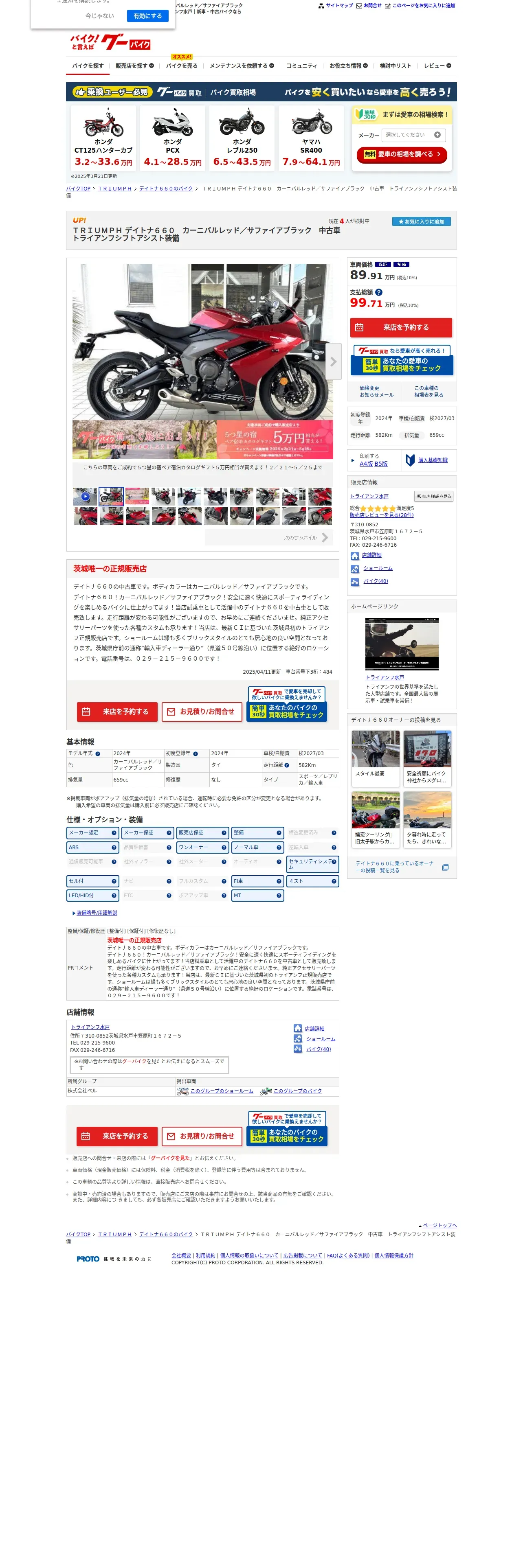Play the video thumbnail with the play icon

click(85, 496)
